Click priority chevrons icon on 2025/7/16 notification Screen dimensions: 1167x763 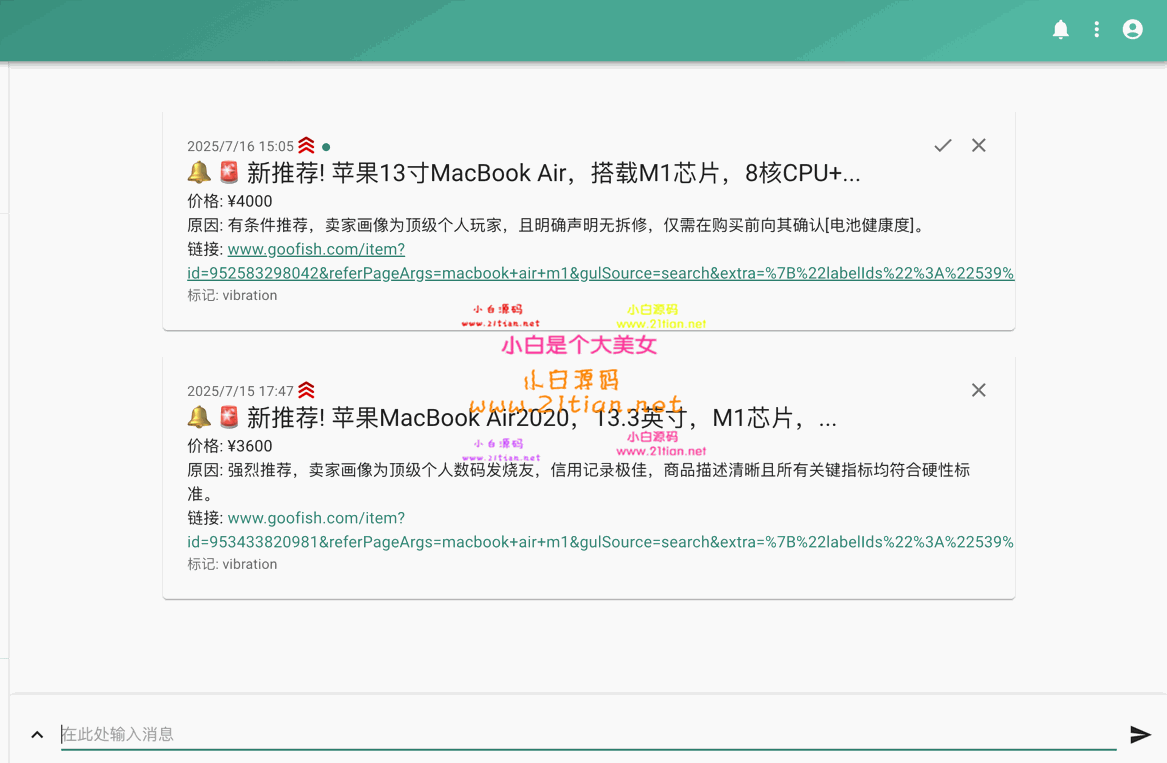(x=307, y=145)
